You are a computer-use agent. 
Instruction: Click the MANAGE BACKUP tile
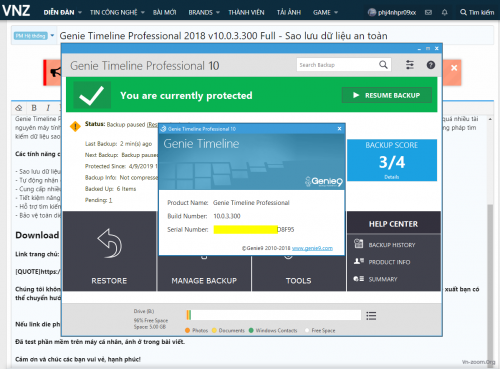204,280
